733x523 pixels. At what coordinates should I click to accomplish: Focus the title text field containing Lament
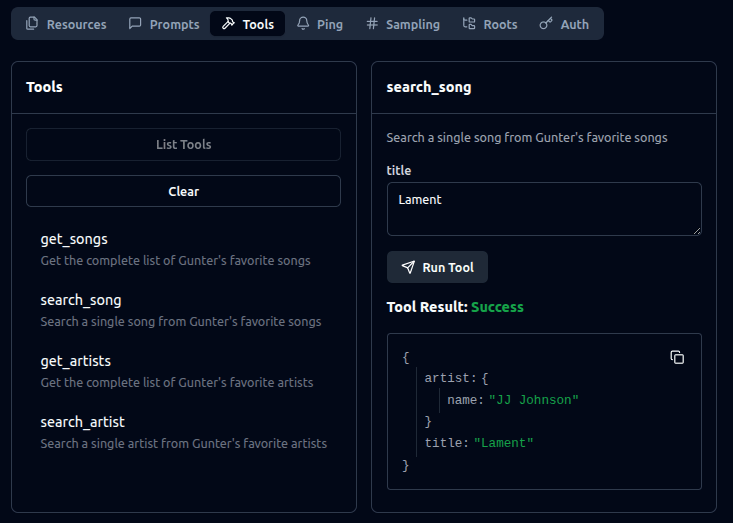coord(543,208)
